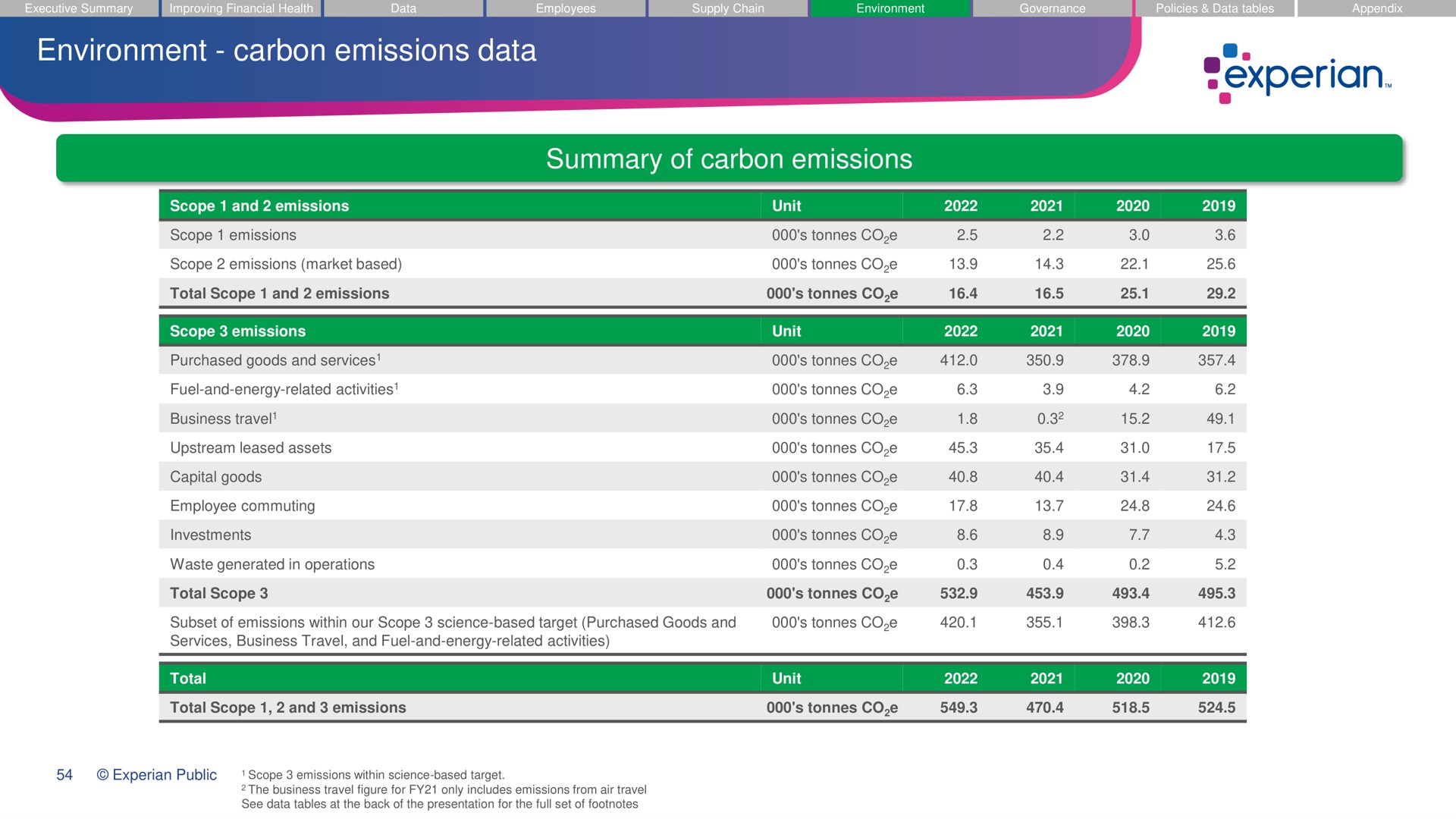Image resolution: width=1456 pixels, height=819 pixels.
Task: Click 2022 Scope 1 emissions value 2.5
Action: click(x=967, y=235)
